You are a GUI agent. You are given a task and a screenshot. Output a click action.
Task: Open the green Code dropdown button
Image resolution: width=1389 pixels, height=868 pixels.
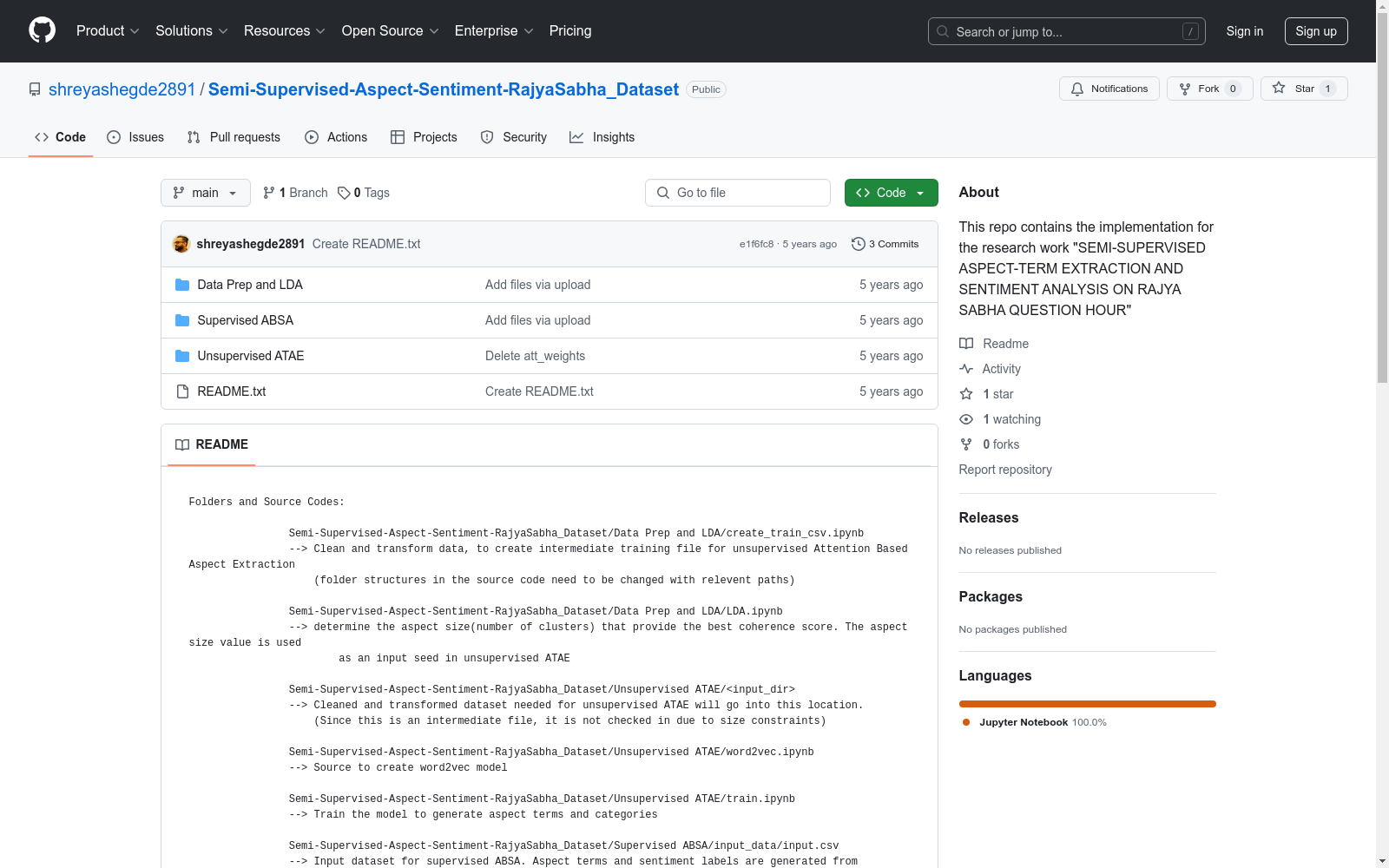tap(892, 193)
